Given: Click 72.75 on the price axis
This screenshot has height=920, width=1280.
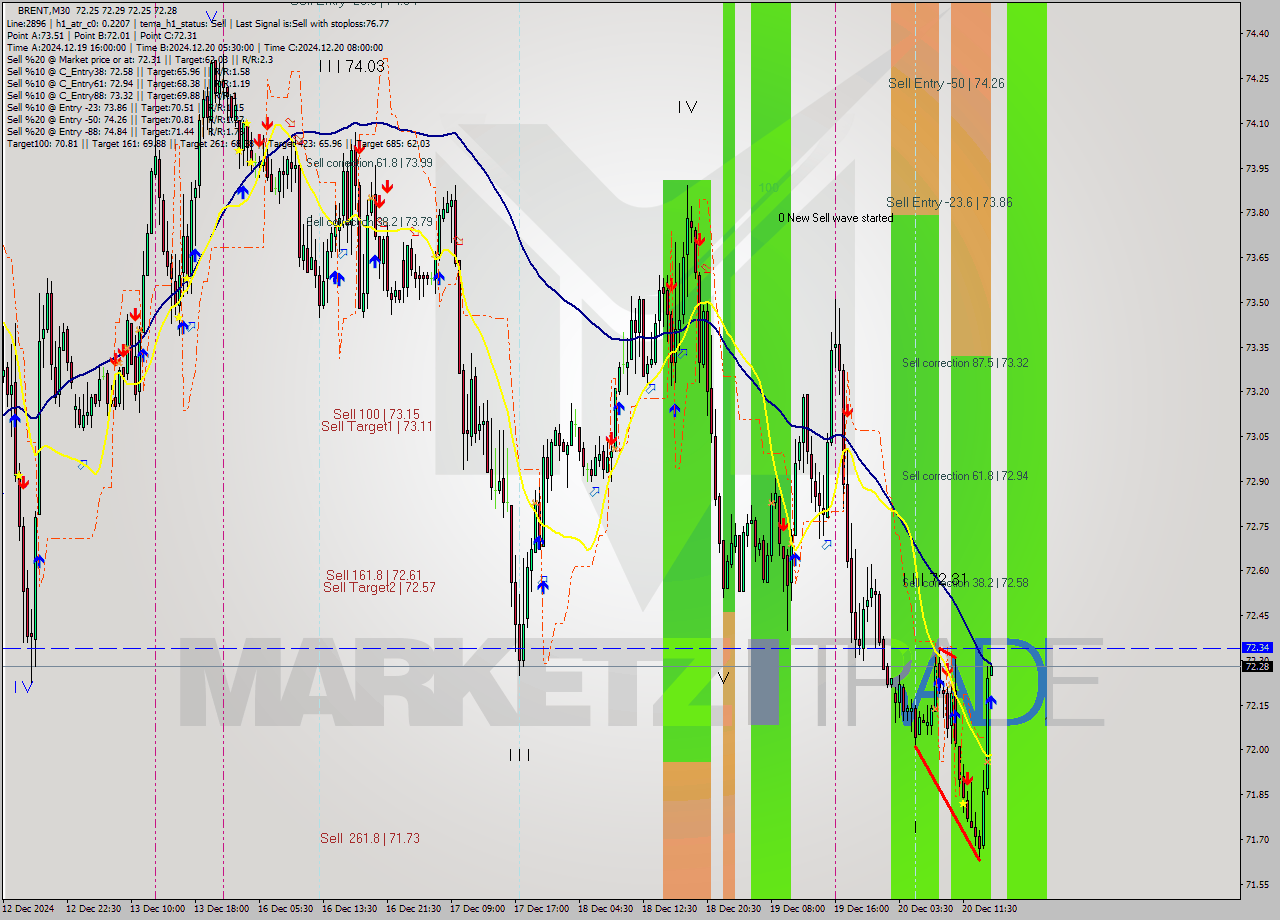Looking at the screenshot, I should tap(1257, 526).
